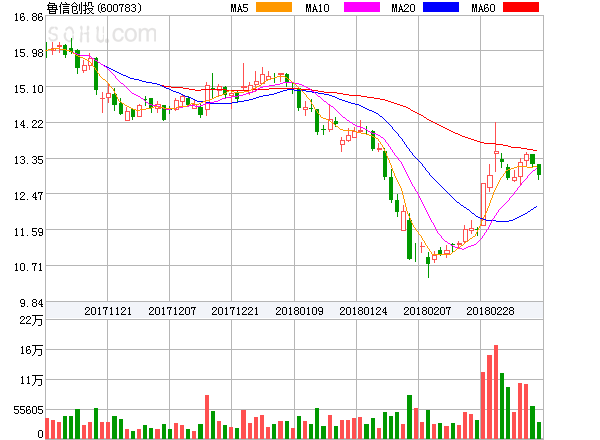The image size is (600, 440).
Task: Click the 10.71 price axis label
Action: [29, 267]
